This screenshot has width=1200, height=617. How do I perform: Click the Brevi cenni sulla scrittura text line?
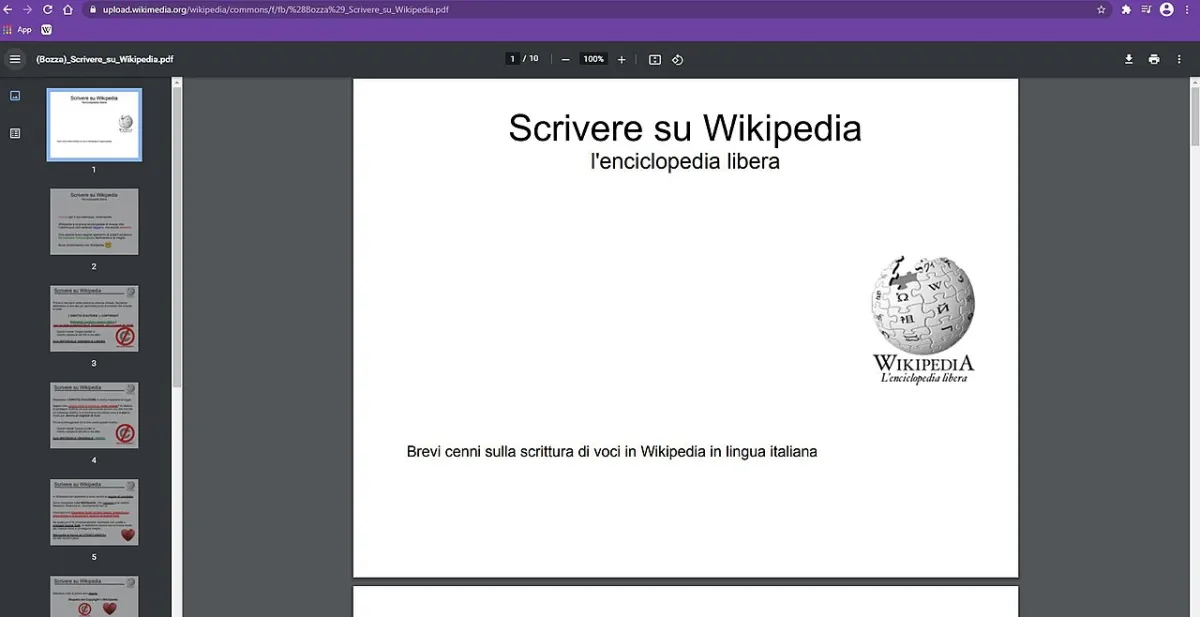612,452
